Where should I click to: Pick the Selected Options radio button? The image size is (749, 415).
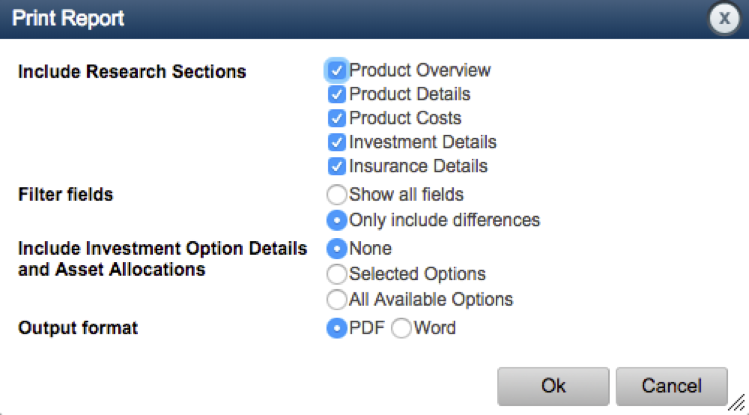pos(337,274)
